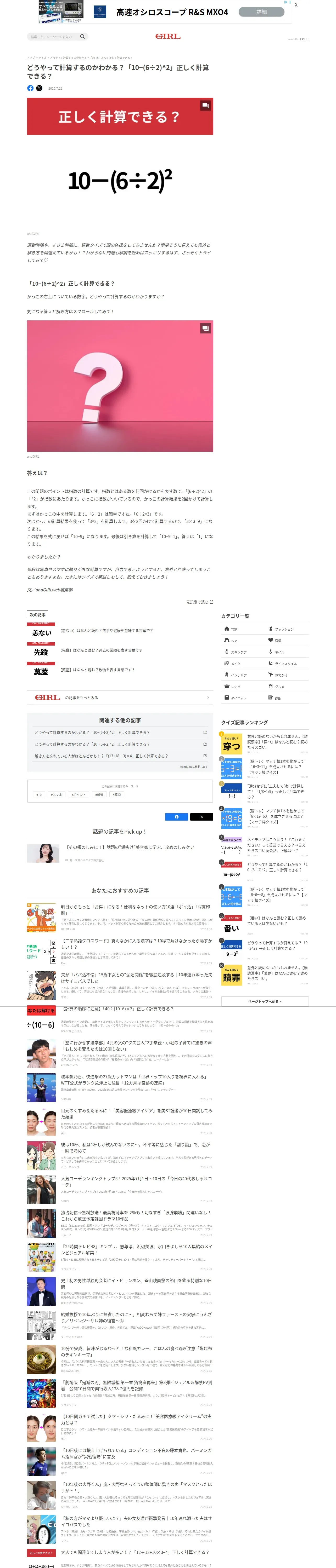Open ranking item 1/8÷1/9 quiz

tap(265, 793)
